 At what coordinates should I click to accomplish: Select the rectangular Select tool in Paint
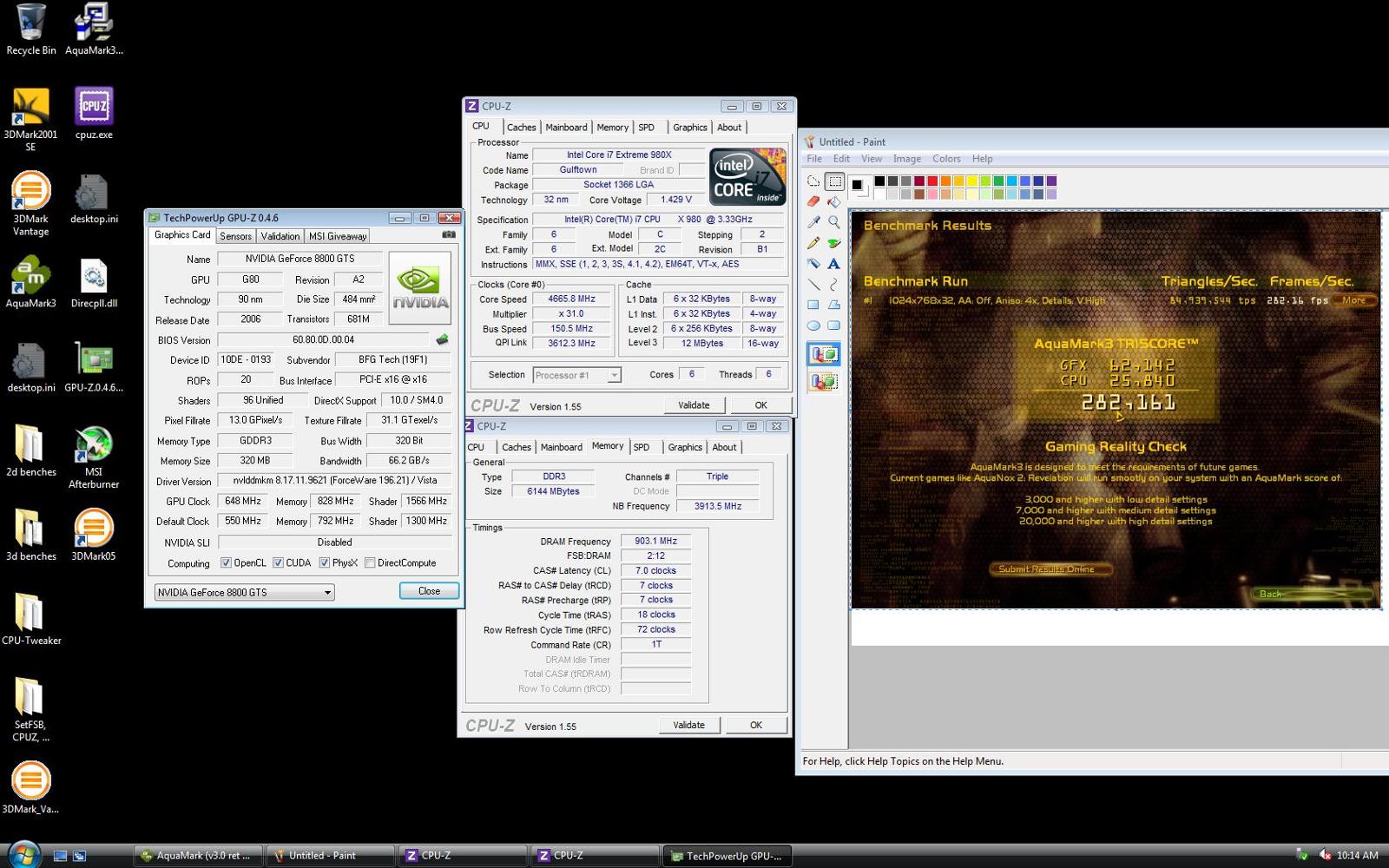click(x=834, y=181)
